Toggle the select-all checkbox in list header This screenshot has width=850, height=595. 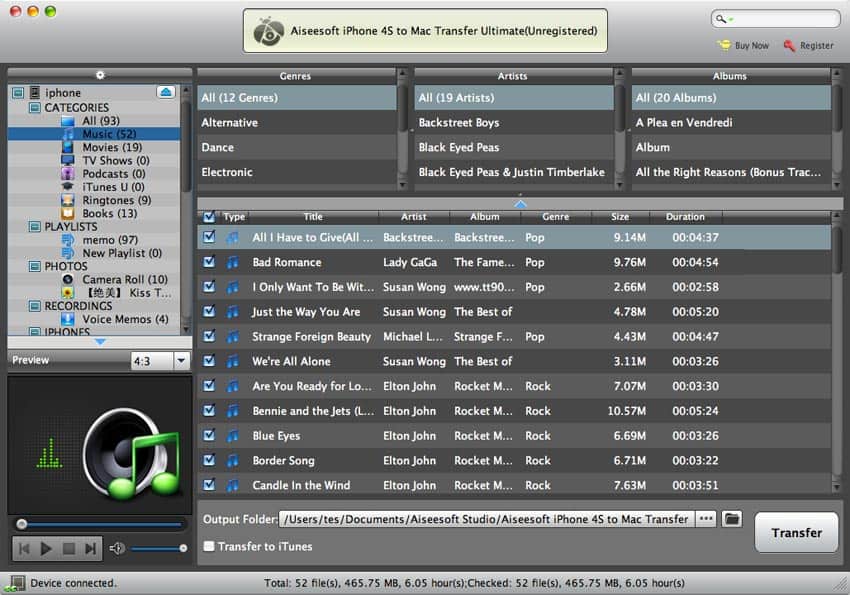pyautogui.click(x=209, y=217)
